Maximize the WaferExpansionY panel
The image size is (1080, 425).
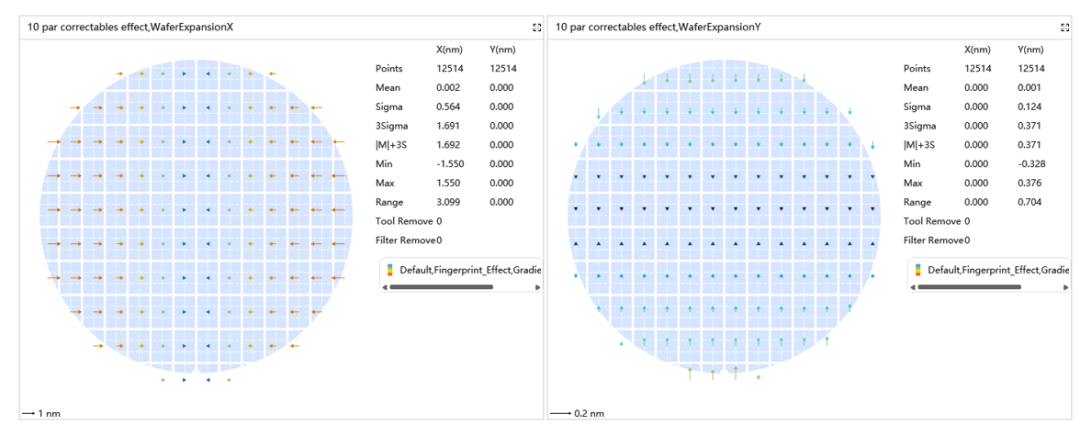tap(1066, 28)
